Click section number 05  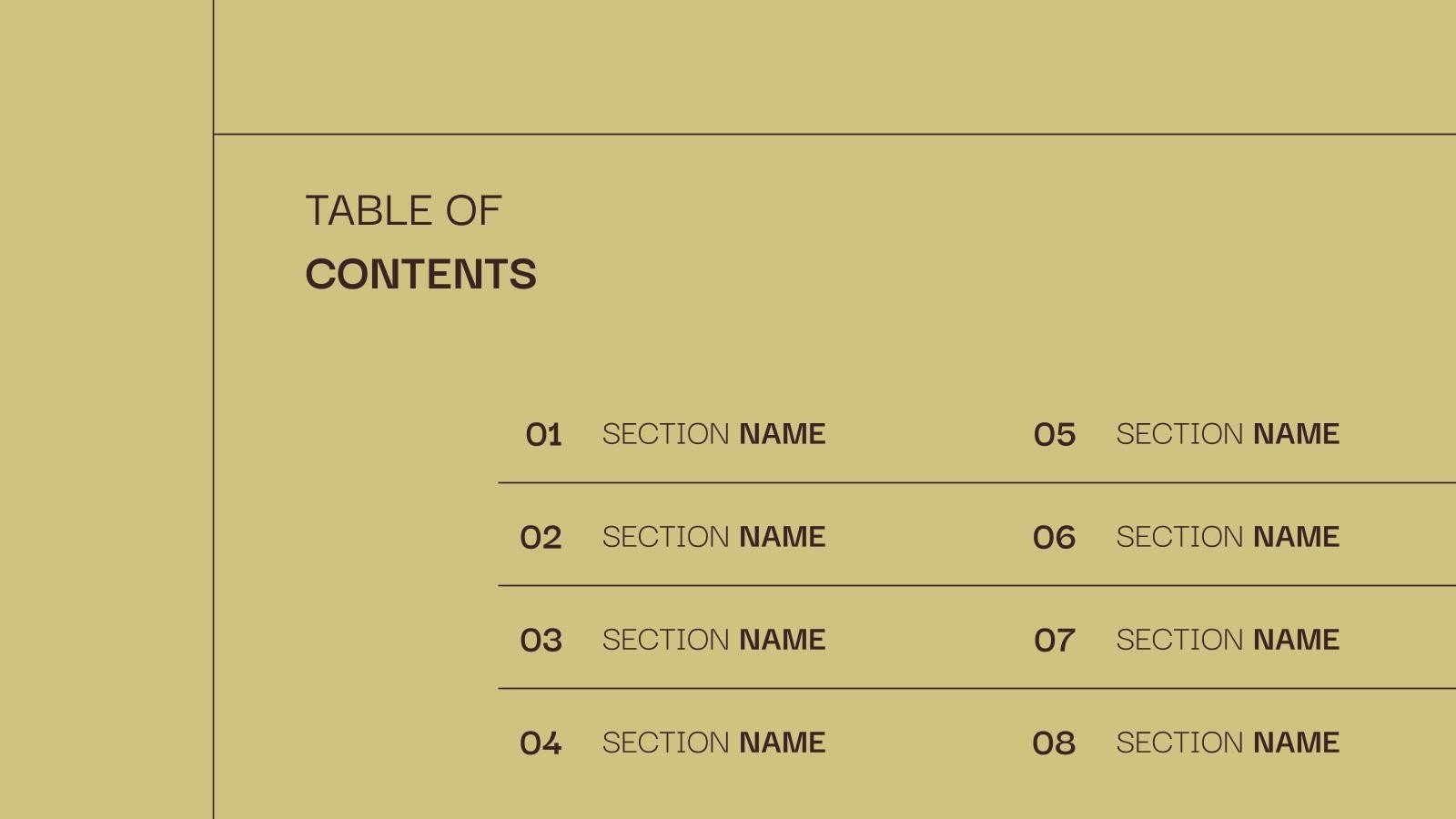click(x=1055, y=435)
